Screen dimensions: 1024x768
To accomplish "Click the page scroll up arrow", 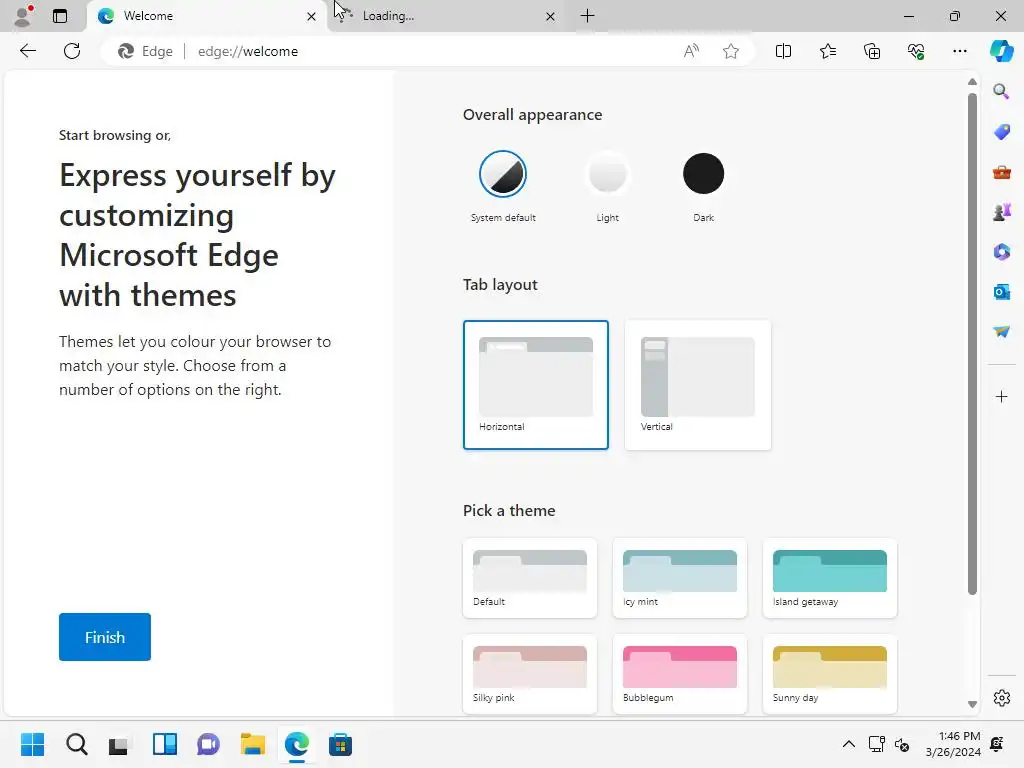I will [x=972, y=82].
